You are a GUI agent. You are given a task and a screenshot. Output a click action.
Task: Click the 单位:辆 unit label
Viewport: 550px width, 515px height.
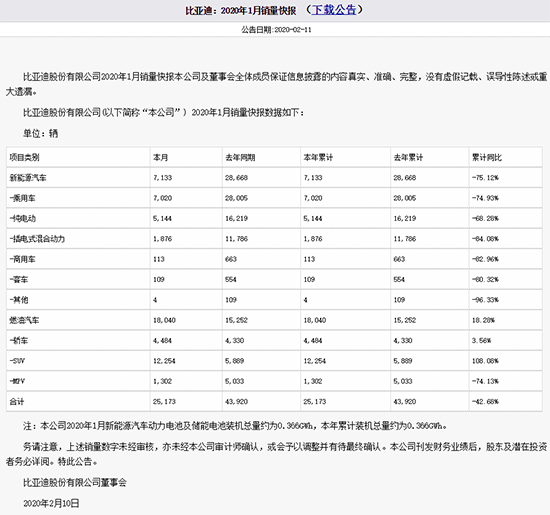pos(41,134)
